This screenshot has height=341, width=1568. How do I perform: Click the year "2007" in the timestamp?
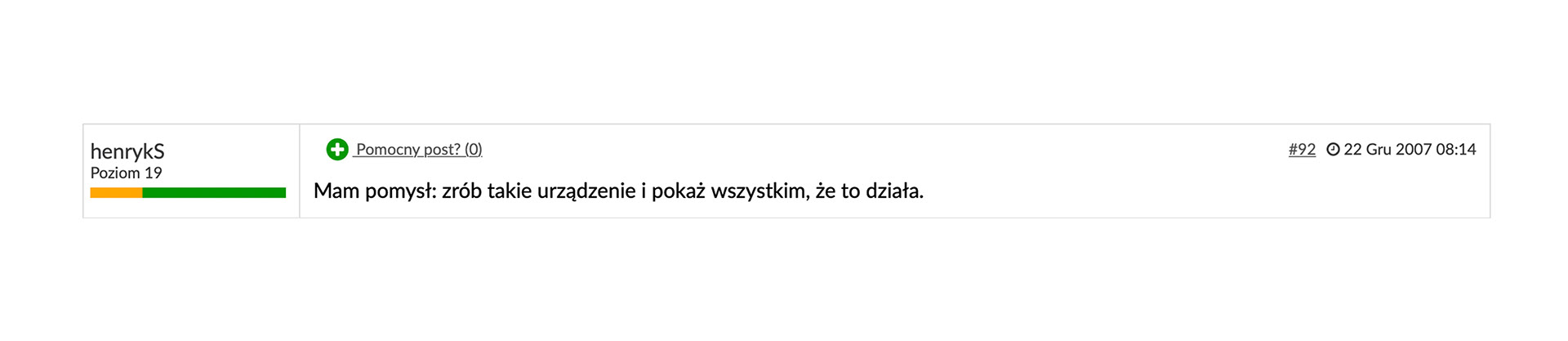point(1413,150)
